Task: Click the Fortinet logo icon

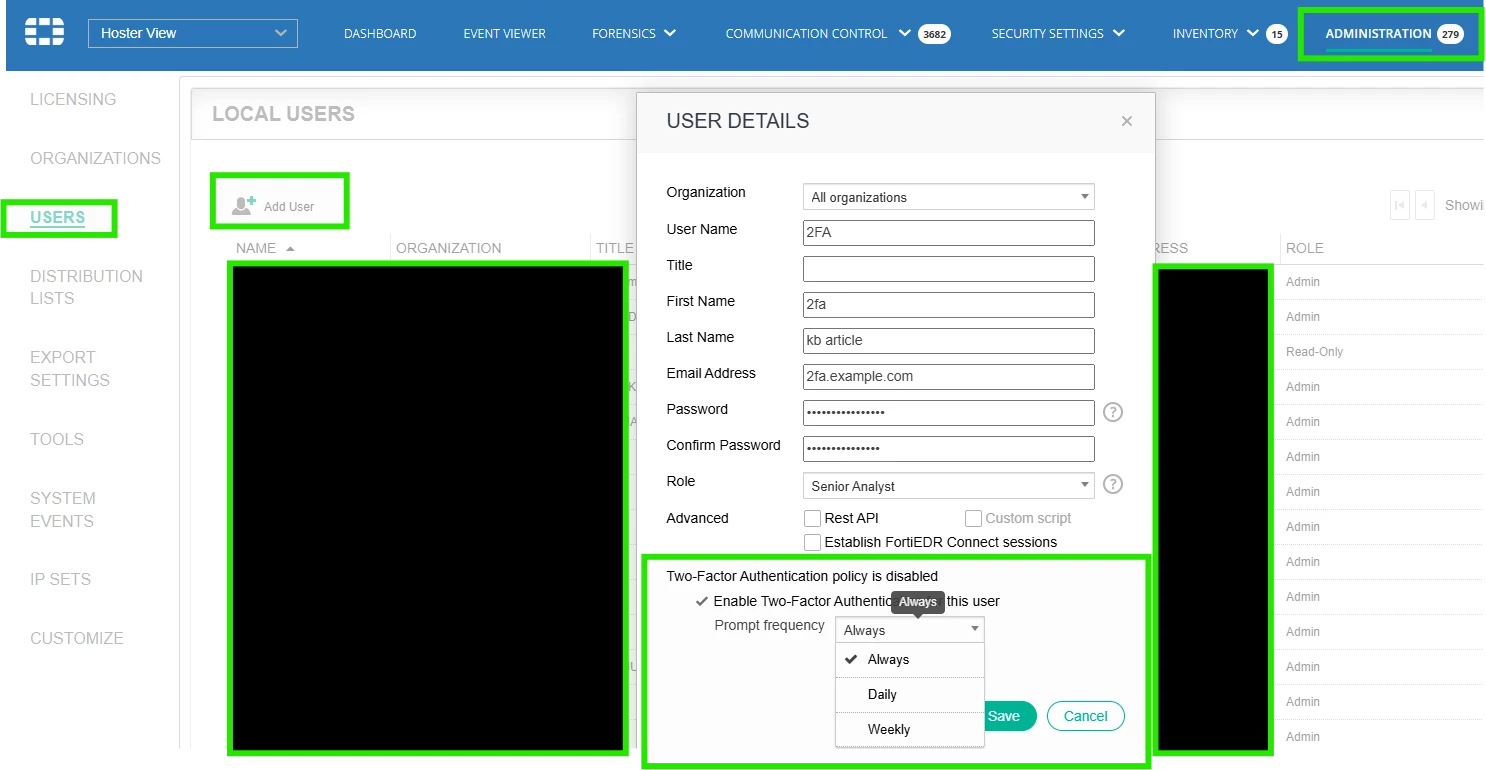Action: pyautogui.click(x=44, y=32)
